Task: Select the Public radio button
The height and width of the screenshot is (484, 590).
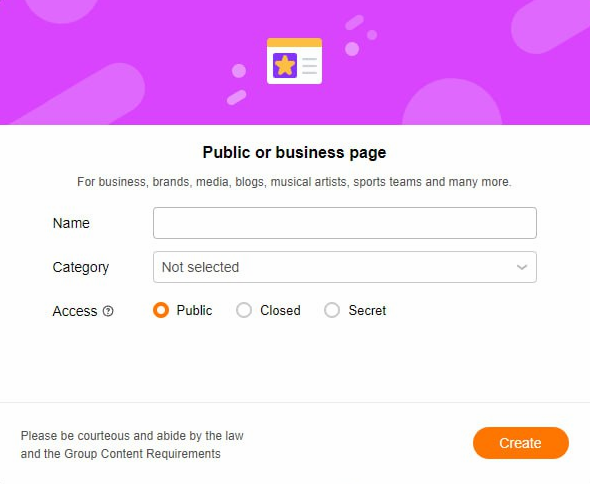Action: (161, 310)
